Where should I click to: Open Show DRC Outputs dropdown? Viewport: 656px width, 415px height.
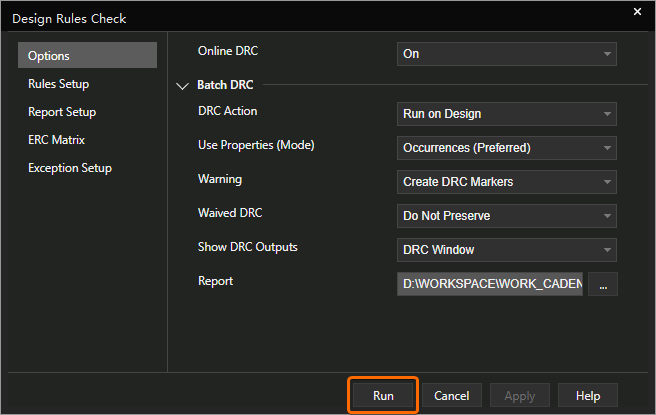coord(506,250)
